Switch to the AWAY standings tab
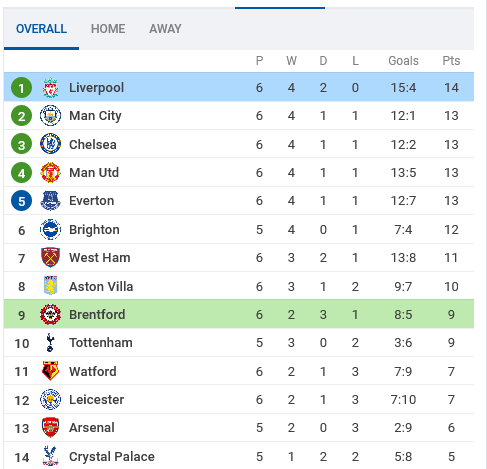This screenshot has height=469, width=487. point(165,29)
